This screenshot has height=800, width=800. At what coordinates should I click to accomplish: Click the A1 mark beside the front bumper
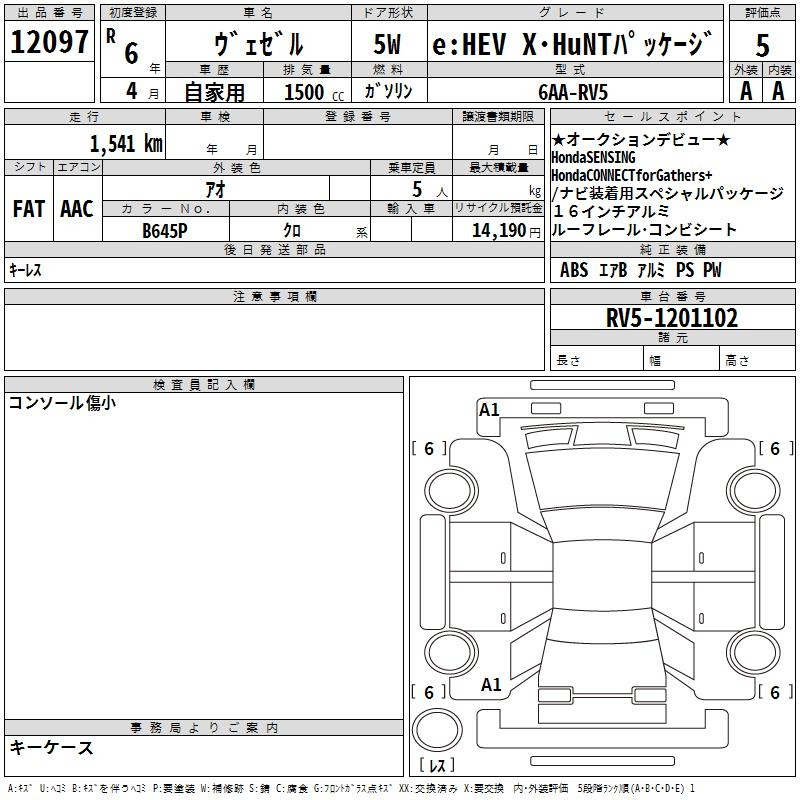pos(489,410)
